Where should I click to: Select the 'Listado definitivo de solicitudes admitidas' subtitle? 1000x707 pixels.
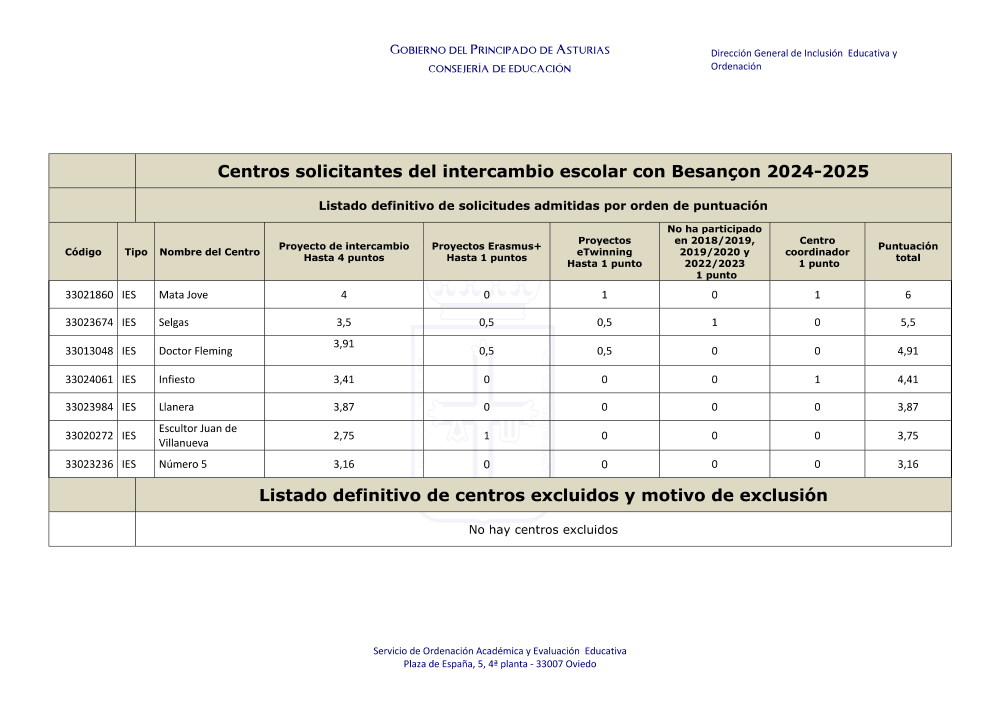[x=542, y=206]
